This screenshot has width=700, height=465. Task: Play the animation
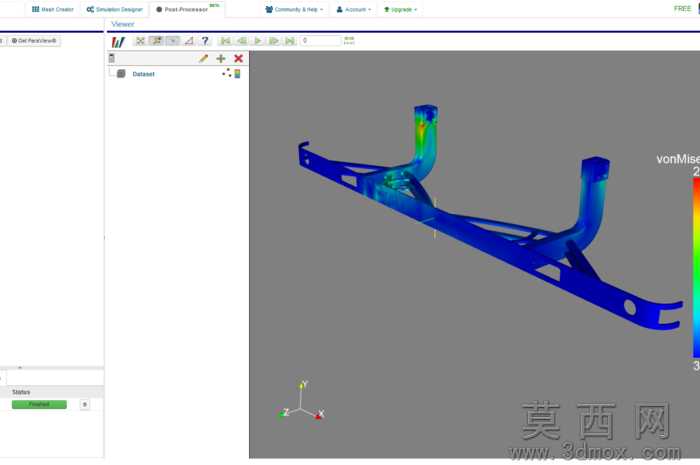pos(258,41)
